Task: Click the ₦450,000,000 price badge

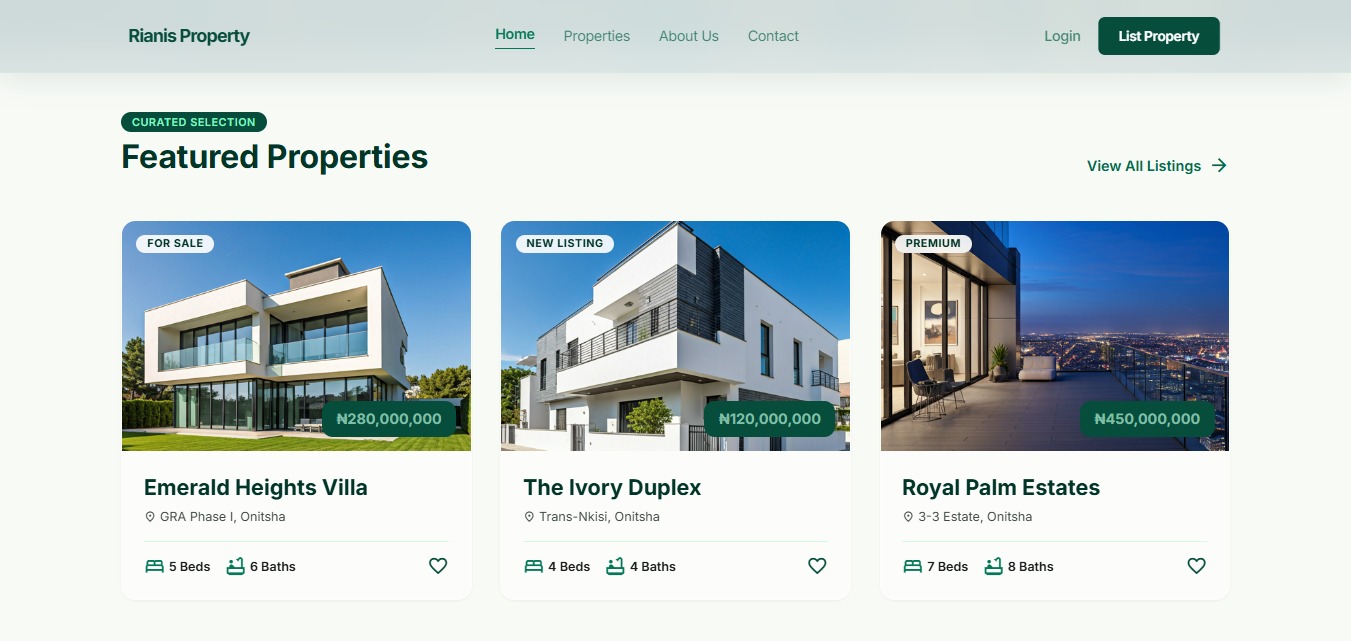Action: (1147, 419)
